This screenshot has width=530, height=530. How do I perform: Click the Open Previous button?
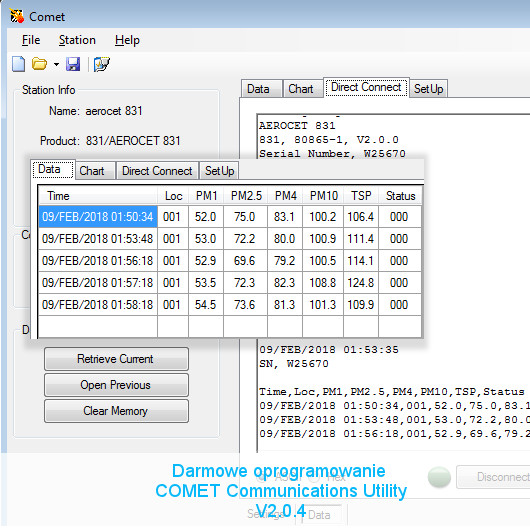[x=116, y=385]
